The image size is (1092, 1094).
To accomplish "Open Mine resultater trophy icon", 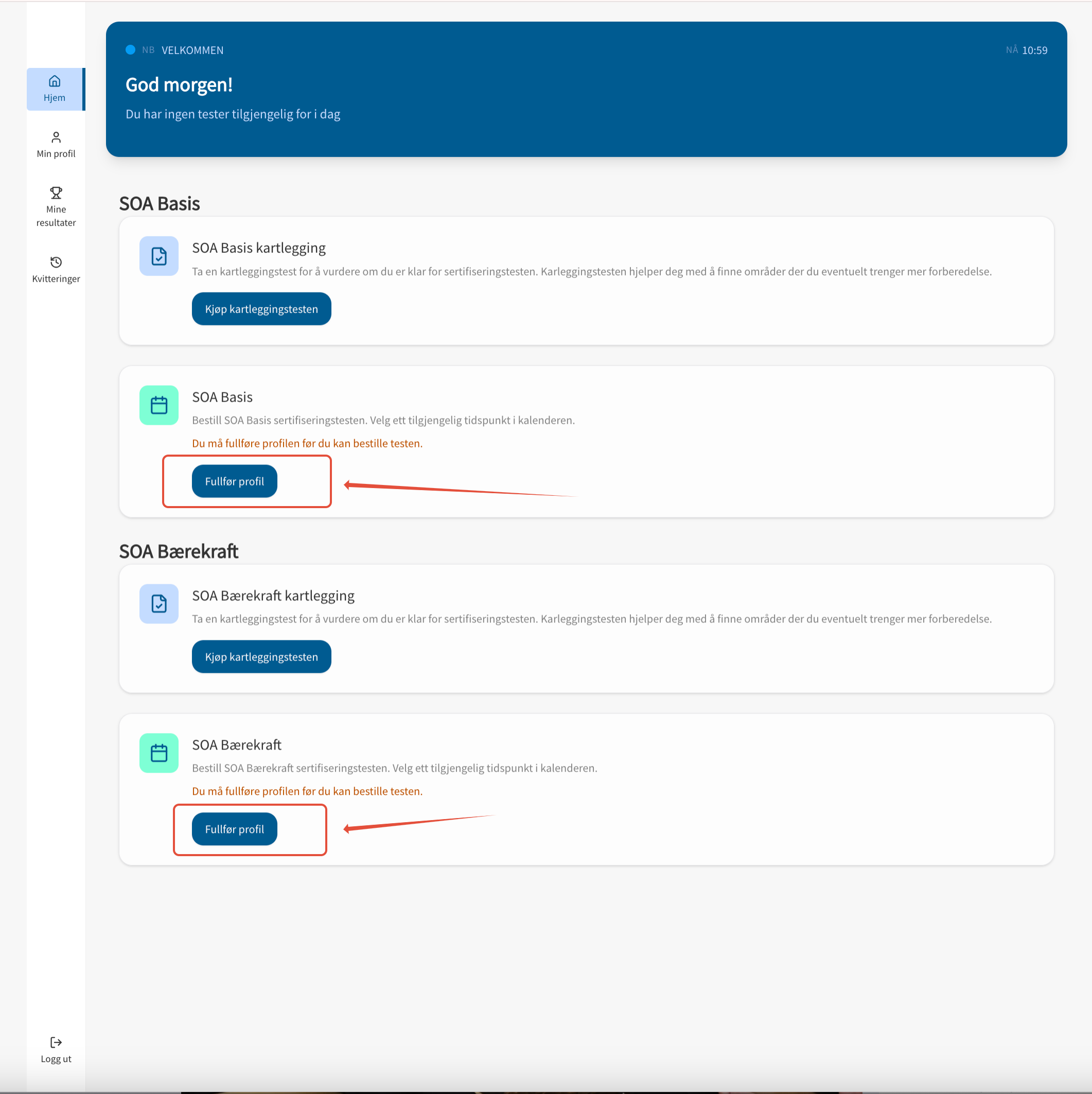I will [56, 193].
